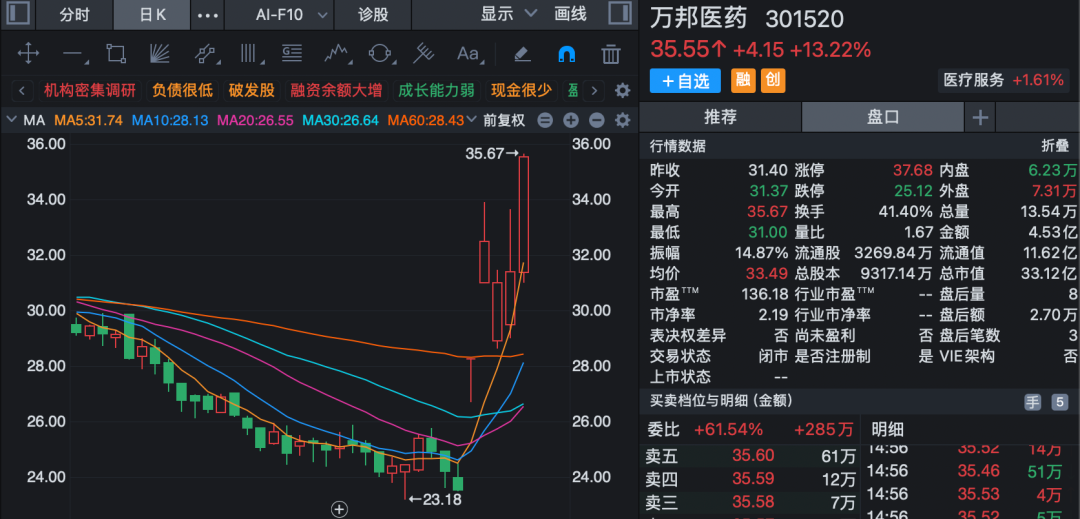Screen dimensions: 1080x519
Task: Toggle the blue magnet snap tool
Action: (566, 53)
